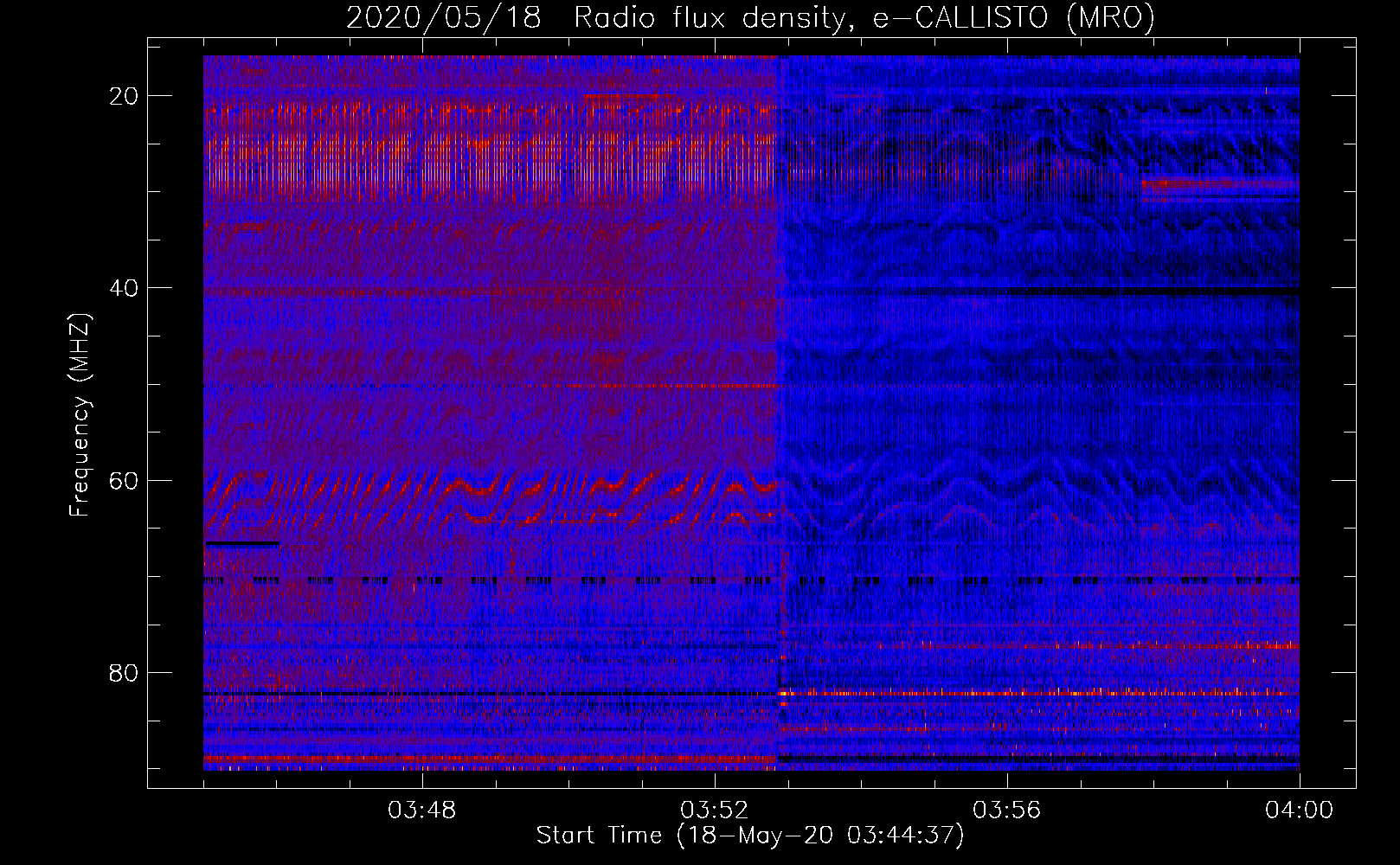Viewport: 1400px width, 865px height.
Task: Click the 'Frequency (MHZ)' y-axis label
Action: tap(80, 415)
